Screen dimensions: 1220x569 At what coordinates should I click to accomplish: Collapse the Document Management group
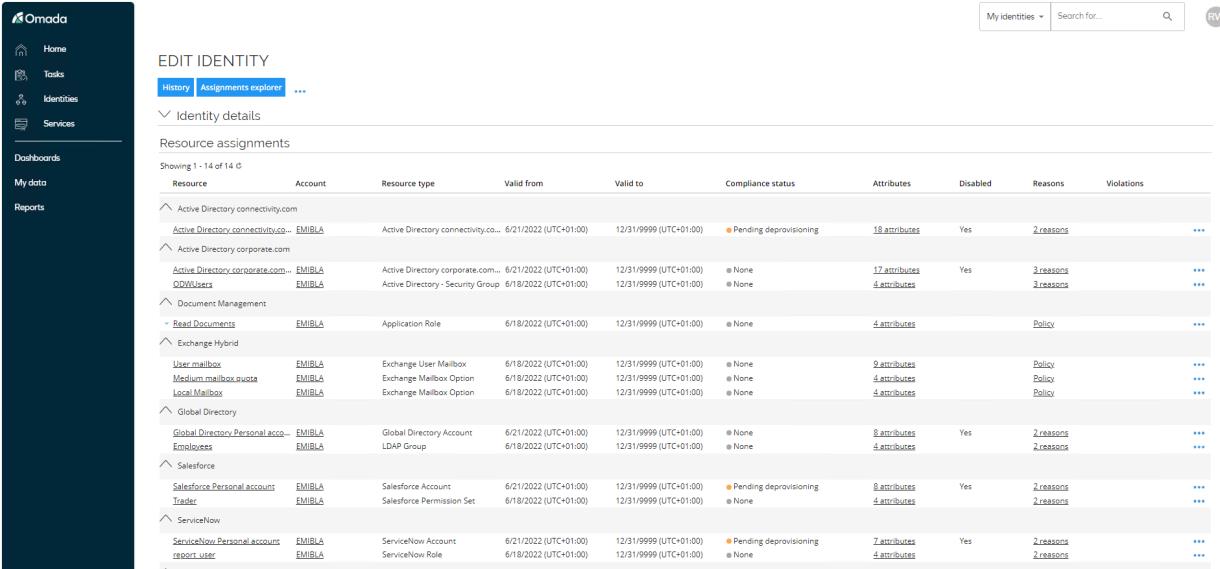tap(165, 302)
